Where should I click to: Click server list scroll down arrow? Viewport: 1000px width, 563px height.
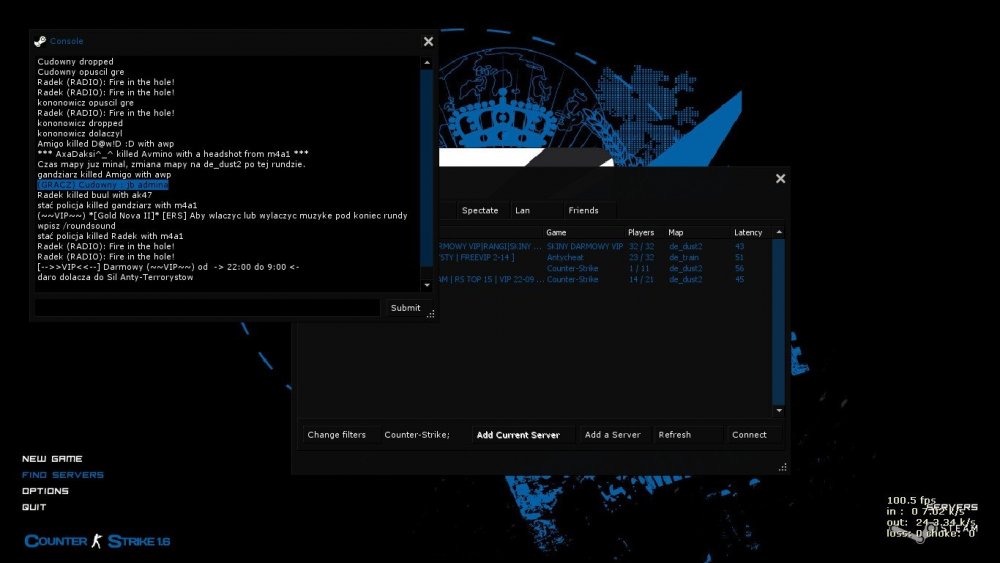pos(779,411)
